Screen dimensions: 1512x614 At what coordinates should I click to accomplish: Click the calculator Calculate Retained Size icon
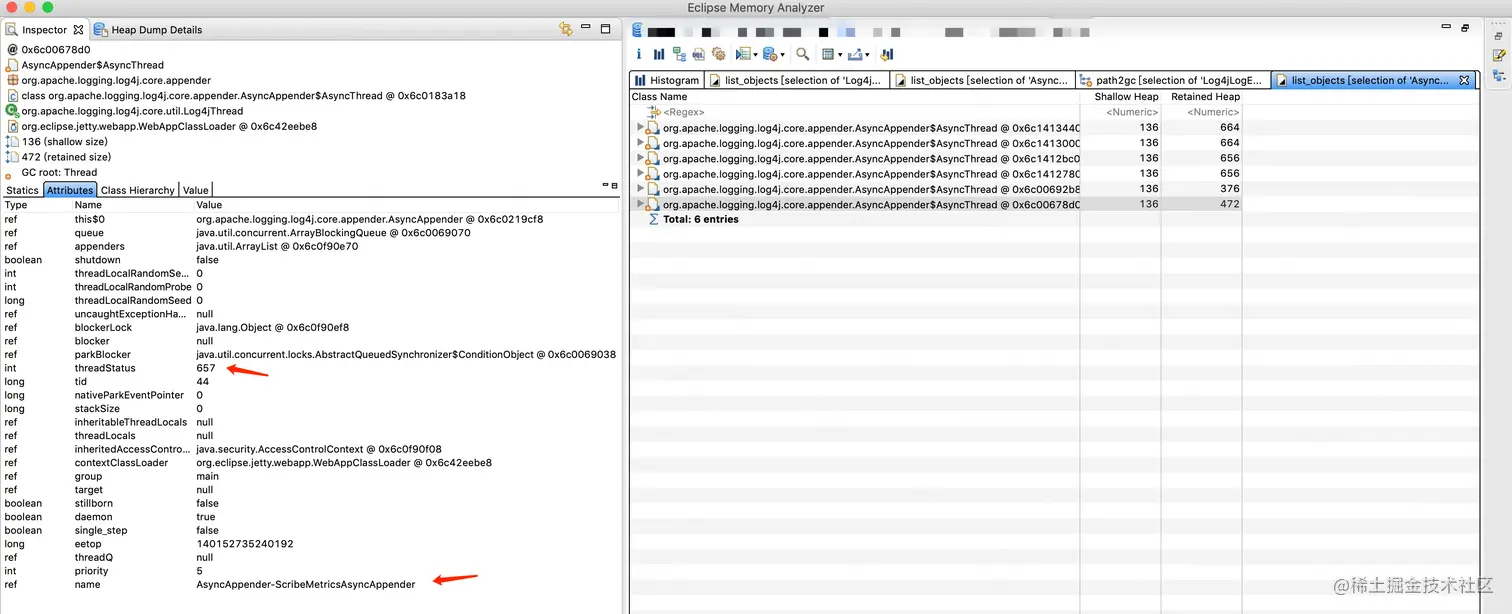pos(827,54)
